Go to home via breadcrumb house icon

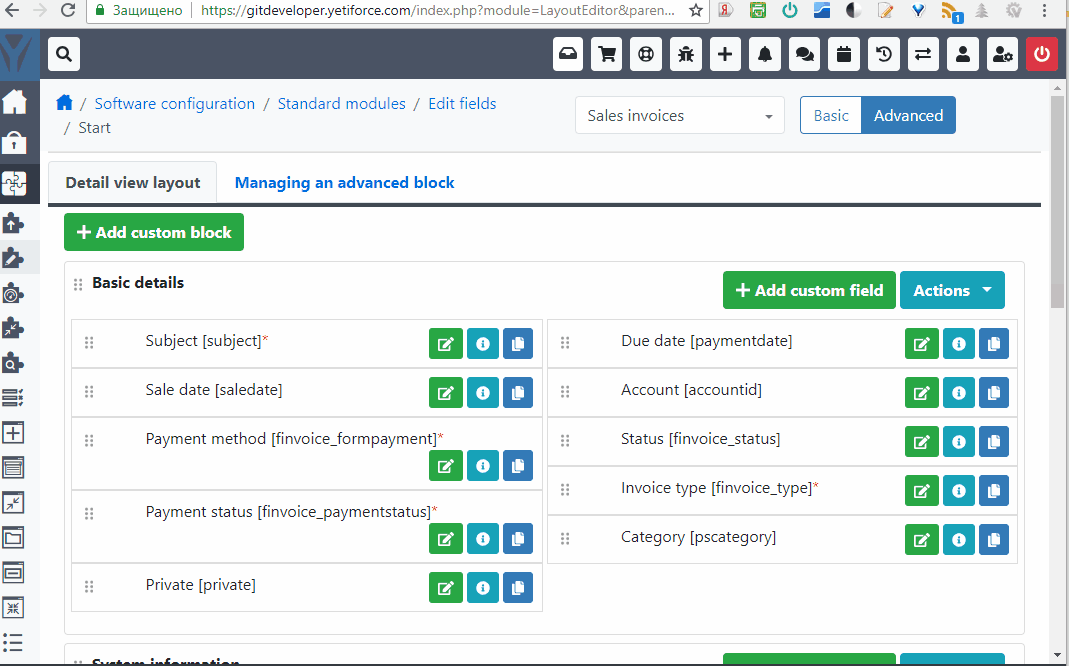click(64, 103)
